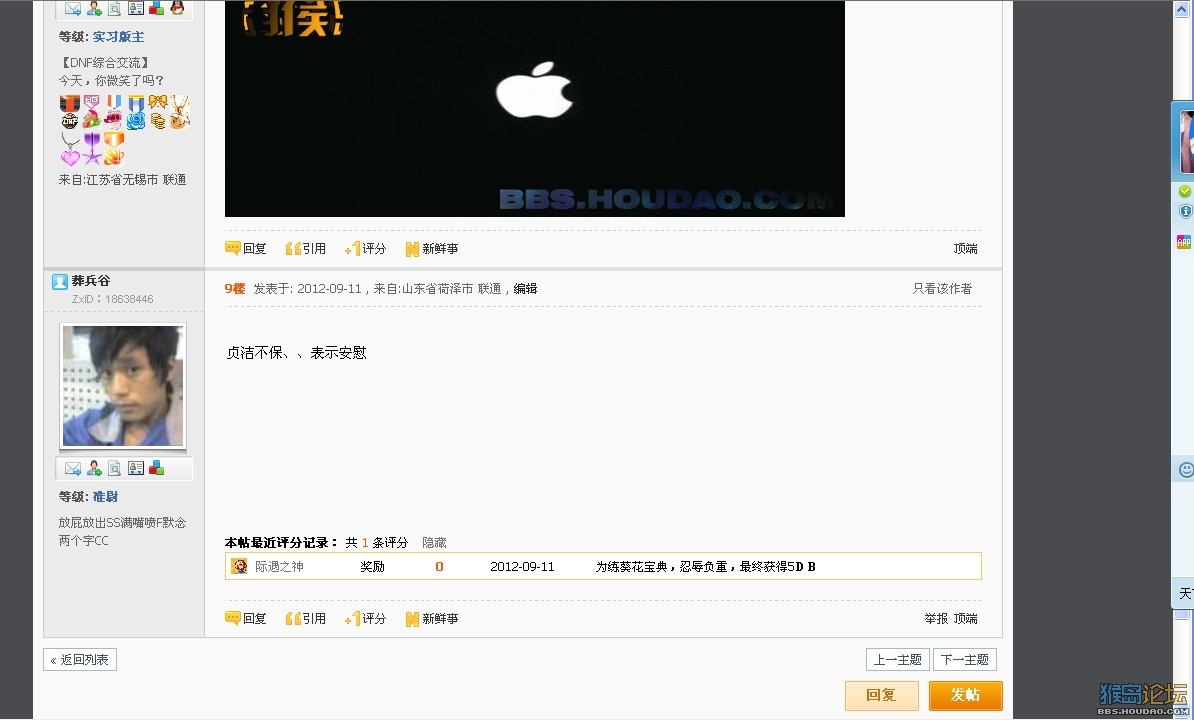Screen dimensions: 1194x720
Task: Reply to the Apple image post above
Action: (x=246, y=249)
